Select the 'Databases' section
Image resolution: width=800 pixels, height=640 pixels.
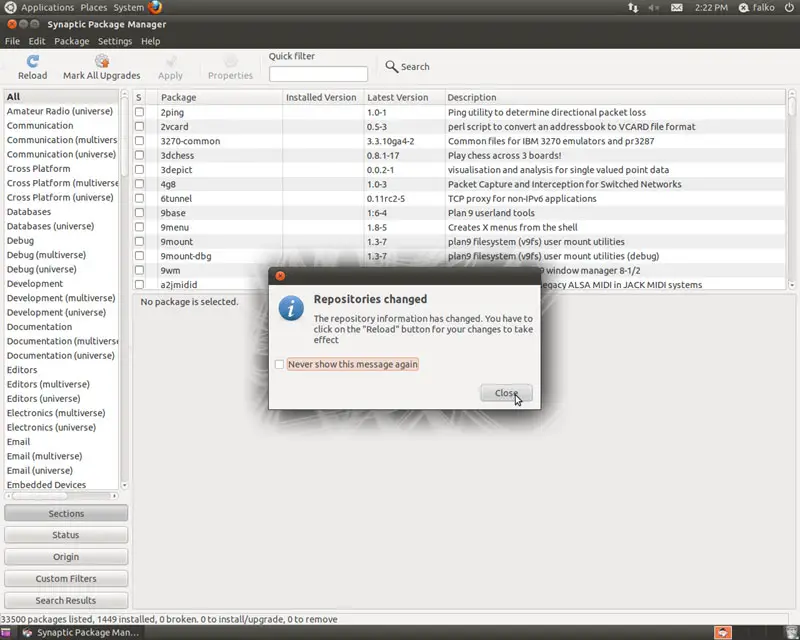(x=61, y=212)
